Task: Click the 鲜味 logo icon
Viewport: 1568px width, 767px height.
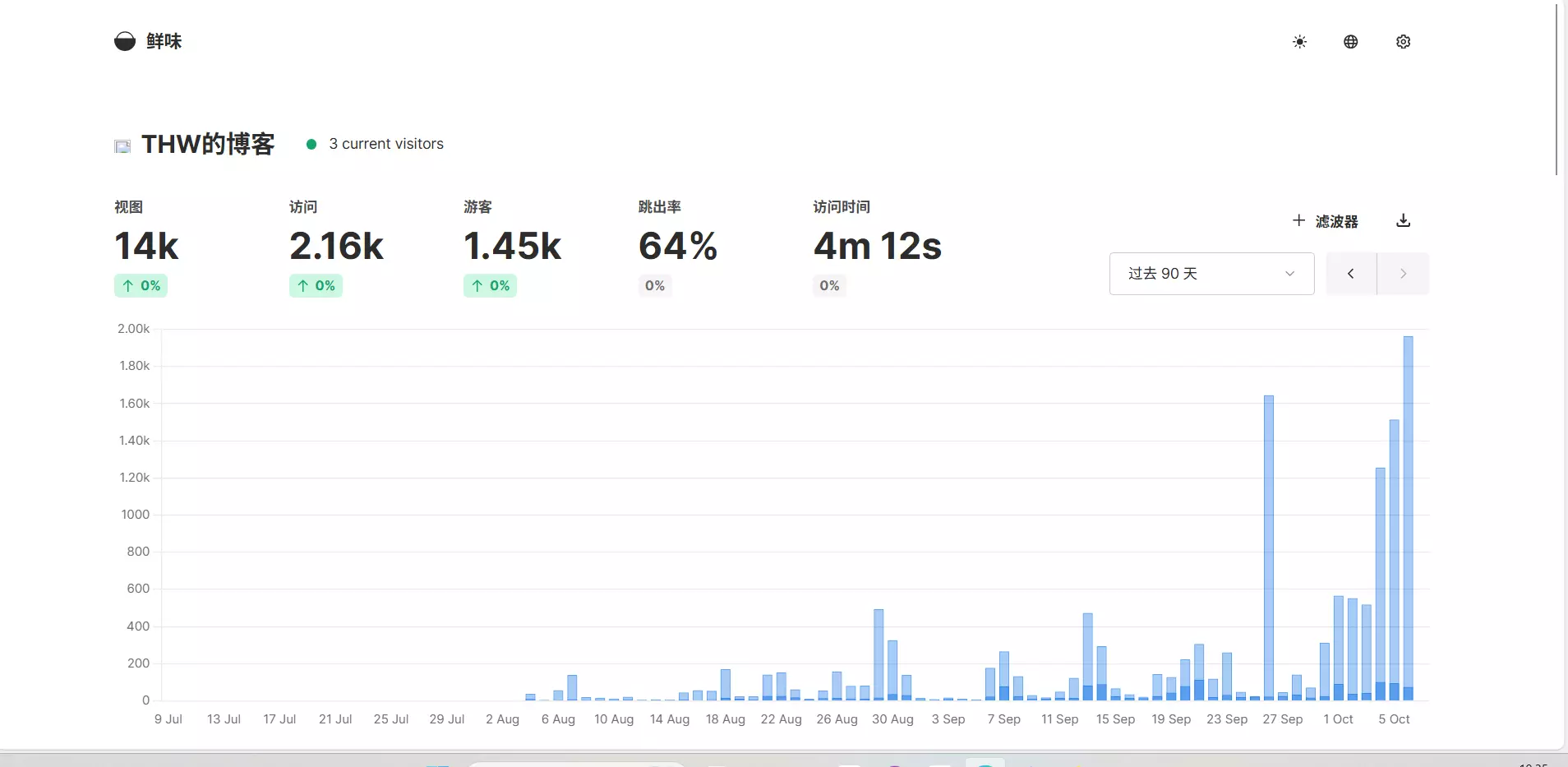Action: [x=125, y=41]
